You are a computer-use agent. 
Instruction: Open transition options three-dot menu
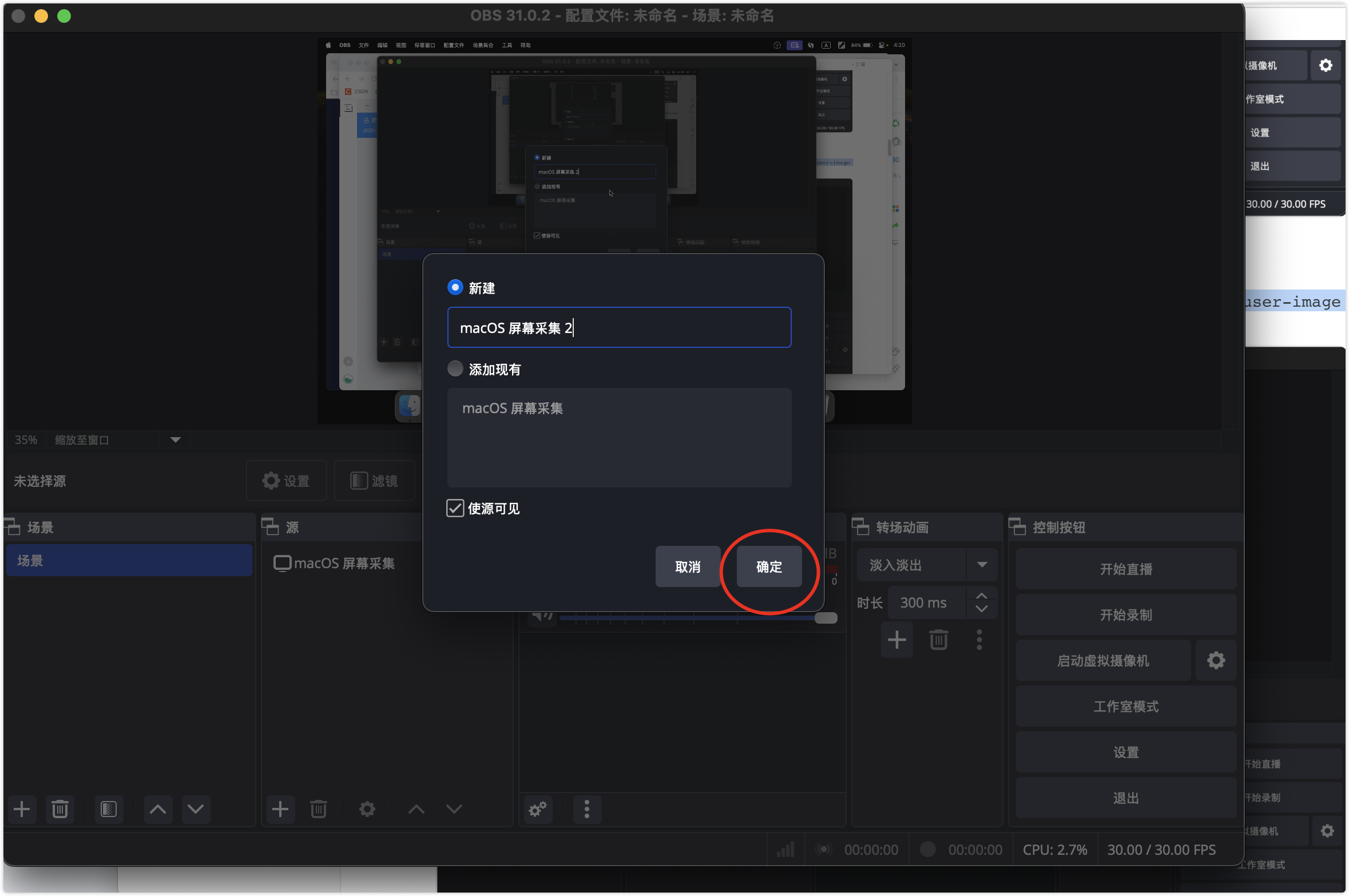pyautogui.click(x=979, y=640)
